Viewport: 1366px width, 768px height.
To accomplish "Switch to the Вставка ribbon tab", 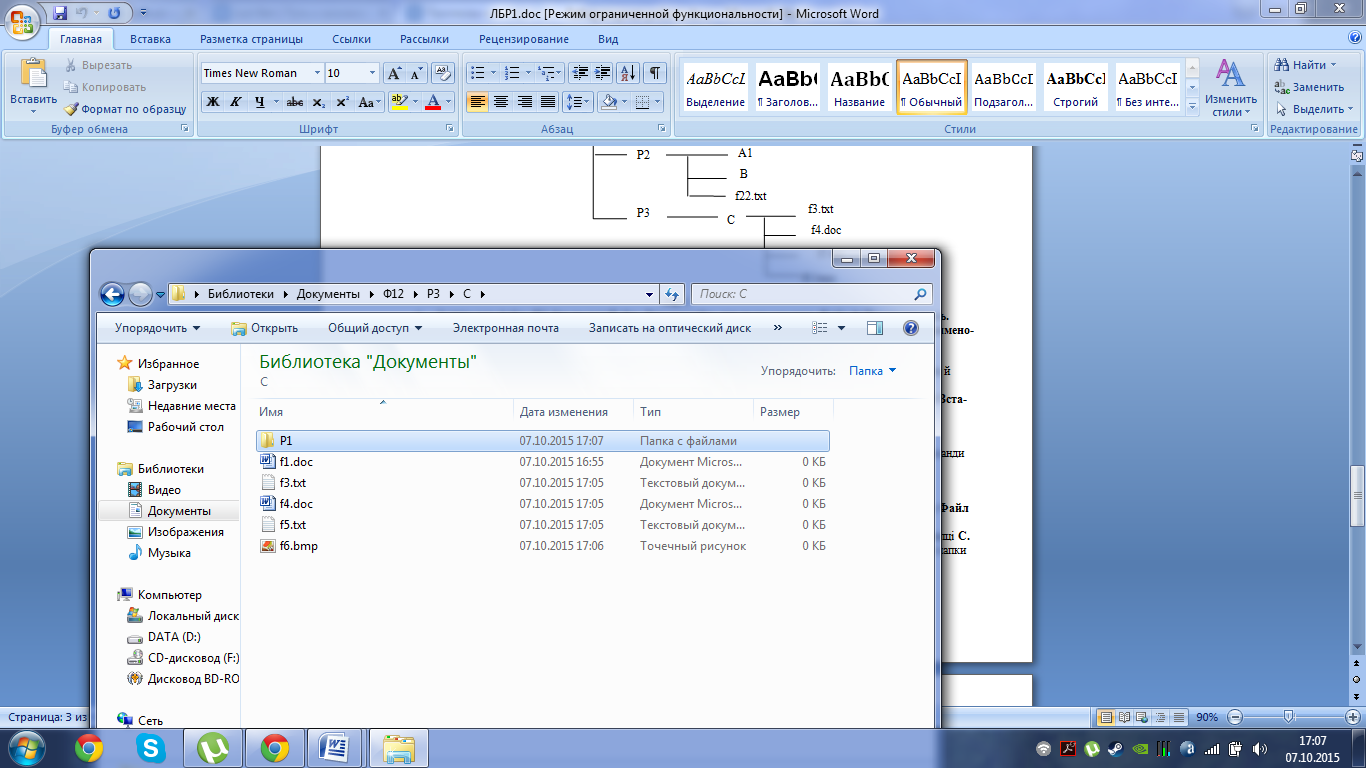I will [150, 39].
